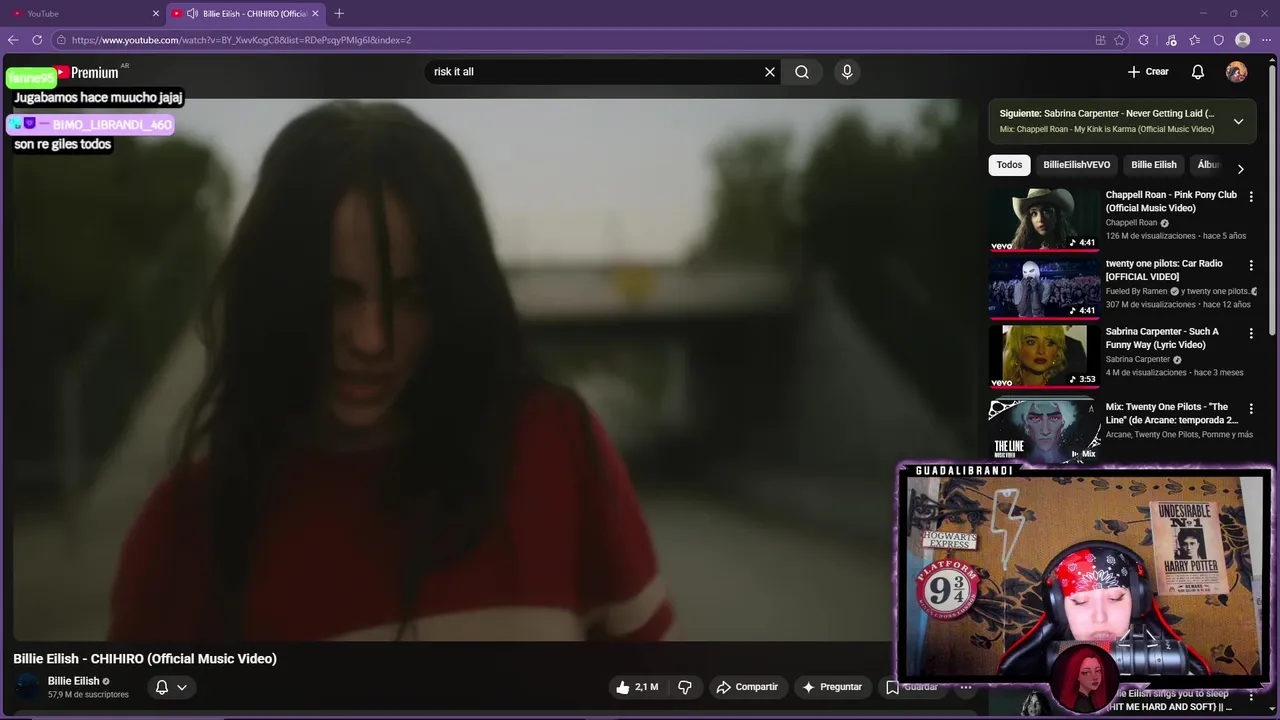Screen dimensions: 1280x720
Task: Click the browser back arrow
Action: pyautogui.click(x=13, y=40)
